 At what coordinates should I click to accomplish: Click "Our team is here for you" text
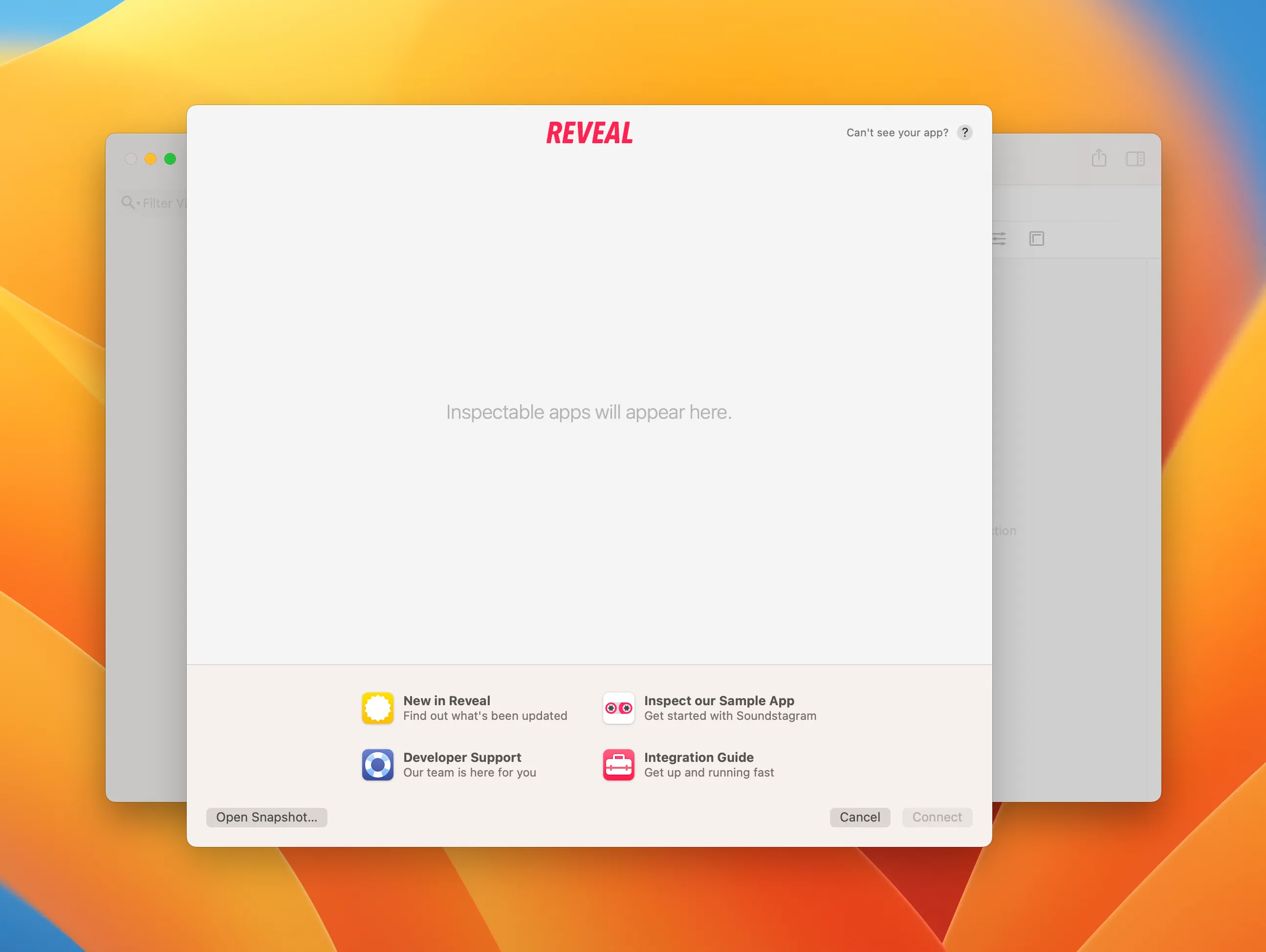[469, 772]
